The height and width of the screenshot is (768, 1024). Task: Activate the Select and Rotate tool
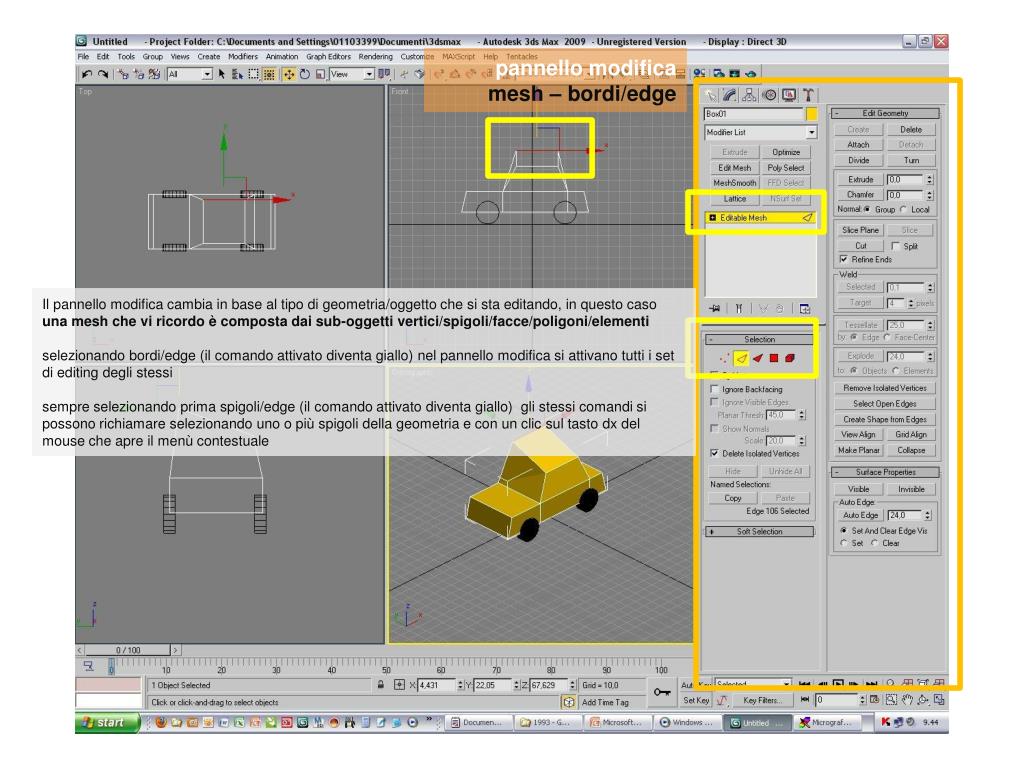(x=305, y=74)
